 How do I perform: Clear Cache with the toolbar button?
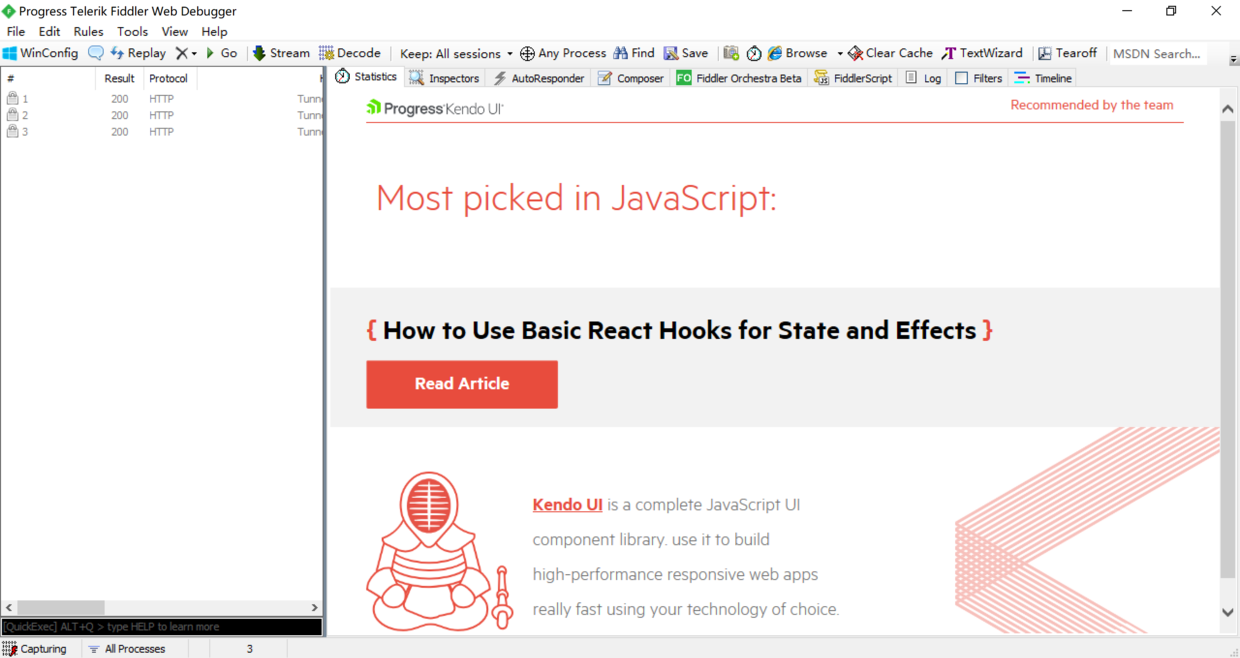(890, 53)
